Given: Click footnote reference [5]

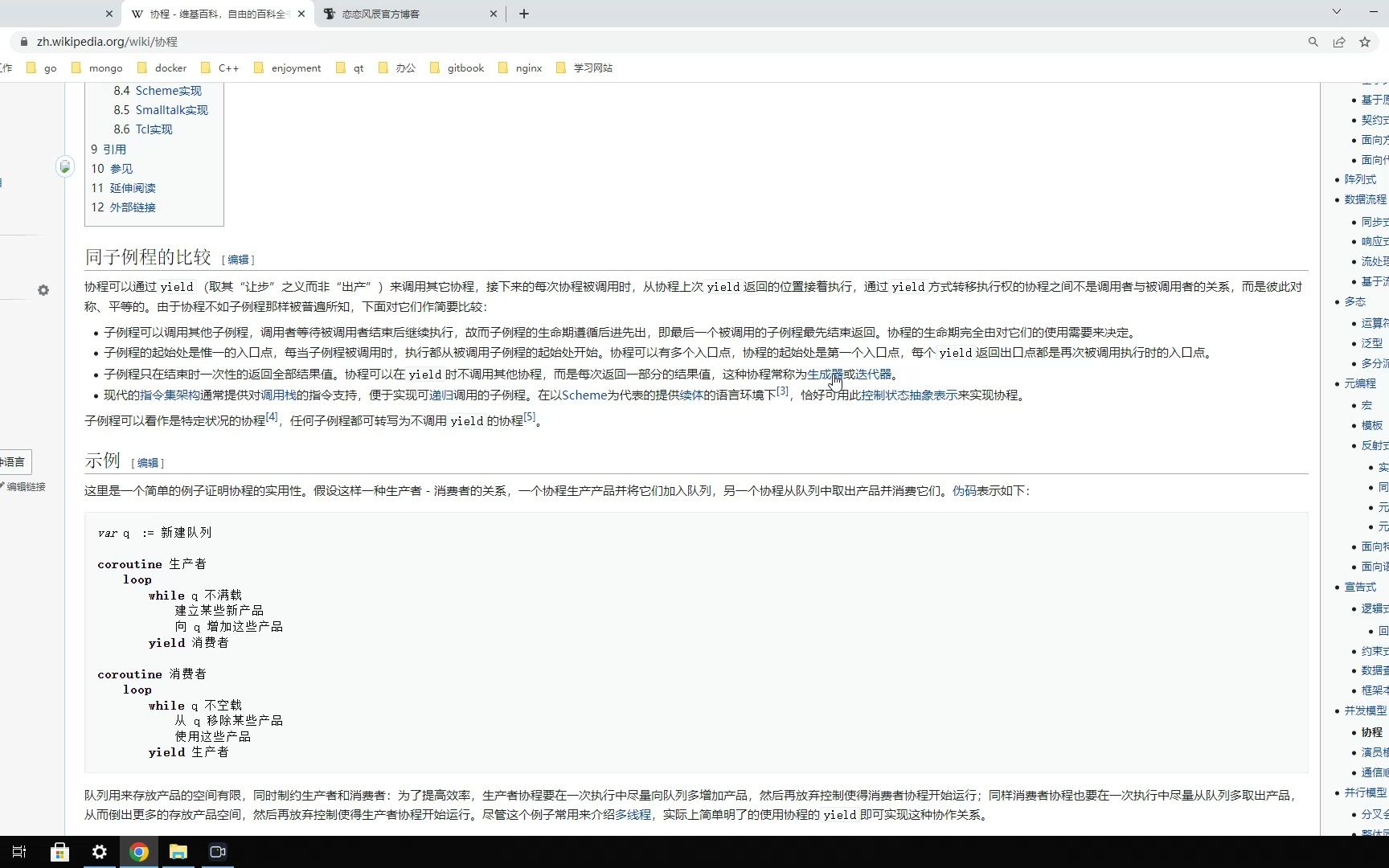Looking at the screenshot, I should click(529, 416).
